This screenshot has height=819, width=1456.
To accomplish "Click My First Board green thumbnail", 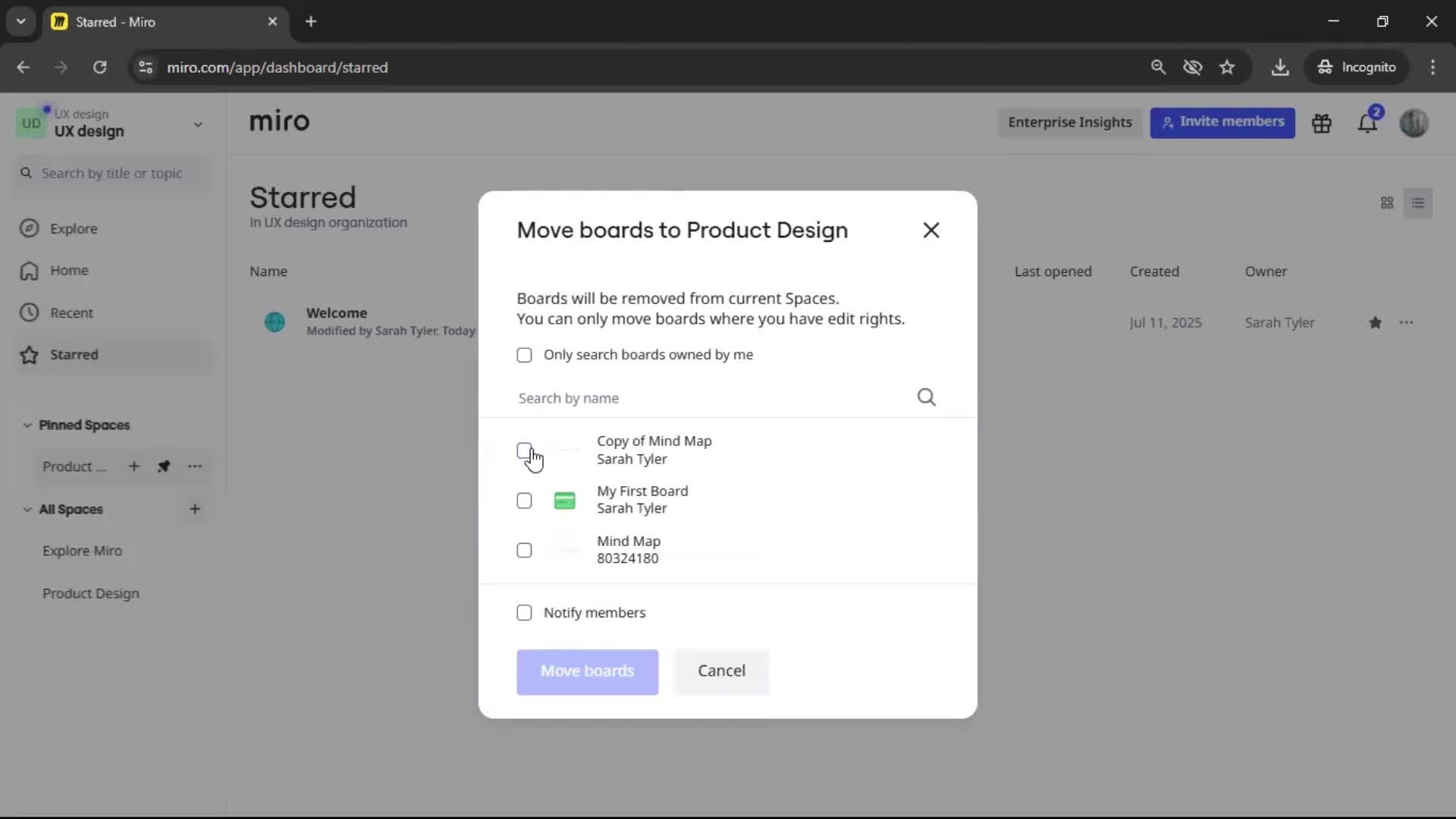I will click(x=565, y=500).
